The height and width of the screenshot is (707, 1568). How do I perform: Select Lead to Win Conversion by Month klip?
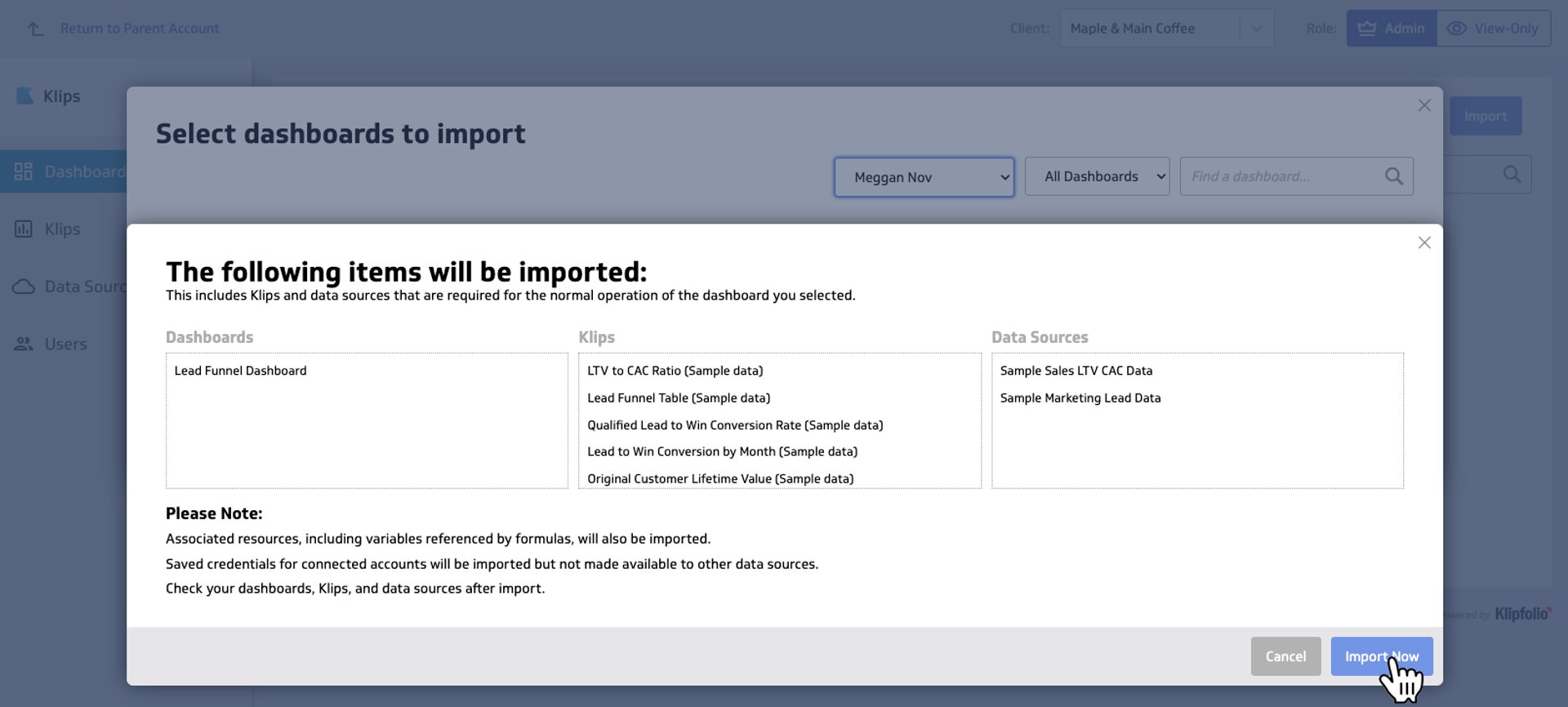click(x=722, y=451)
